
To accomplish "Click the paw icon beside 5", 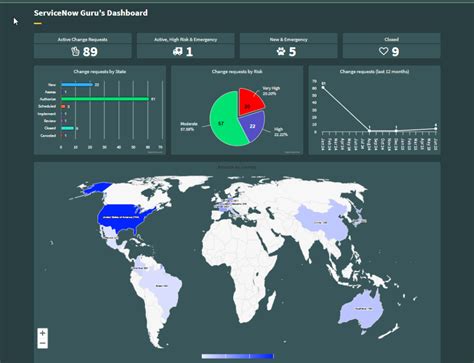I will point(281,51).
